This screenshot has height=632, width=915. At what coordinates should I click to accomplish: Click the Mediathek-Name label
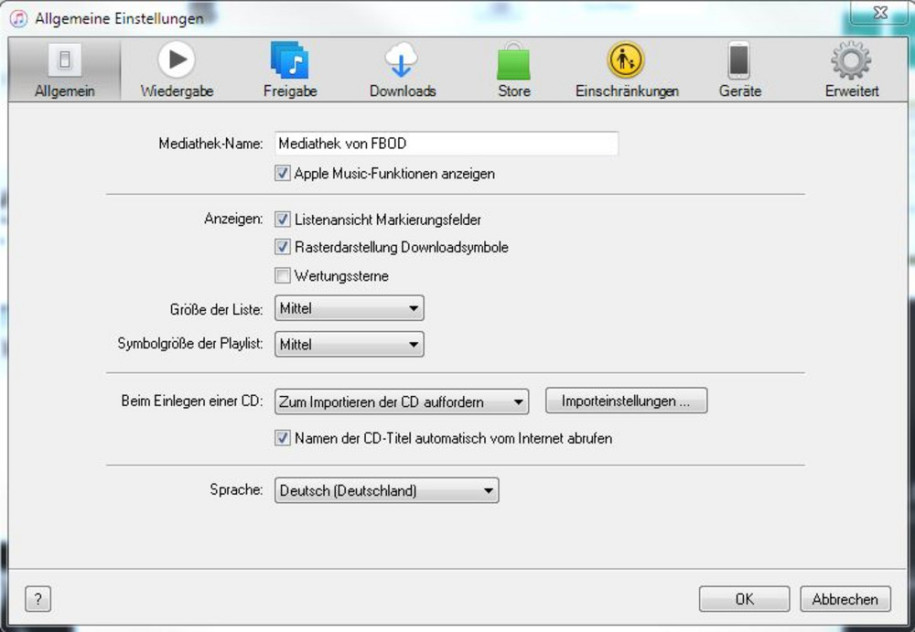[211, 144]
